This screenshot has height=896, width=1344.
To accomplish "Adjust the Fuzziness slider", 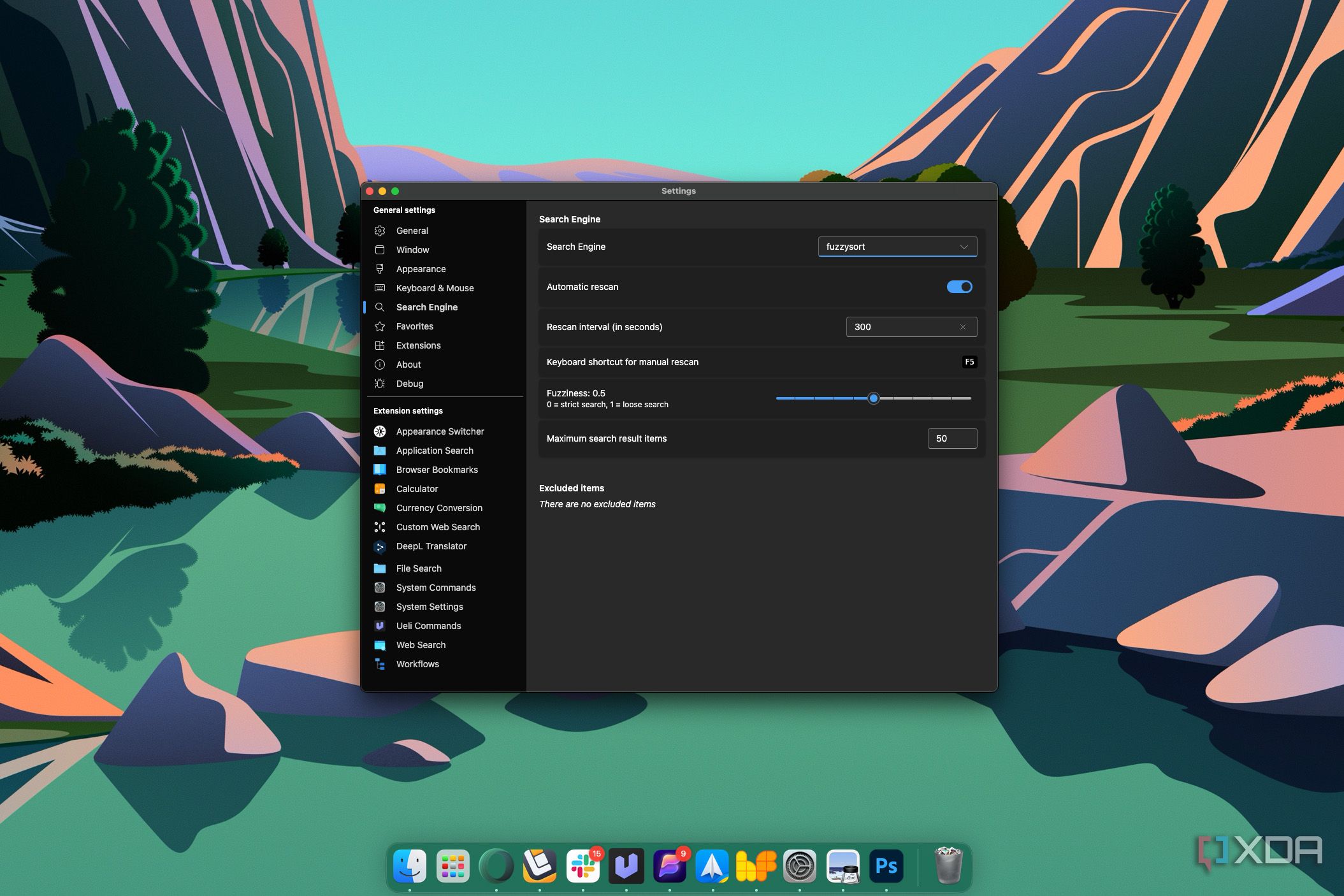I will (x=874, y=398).
